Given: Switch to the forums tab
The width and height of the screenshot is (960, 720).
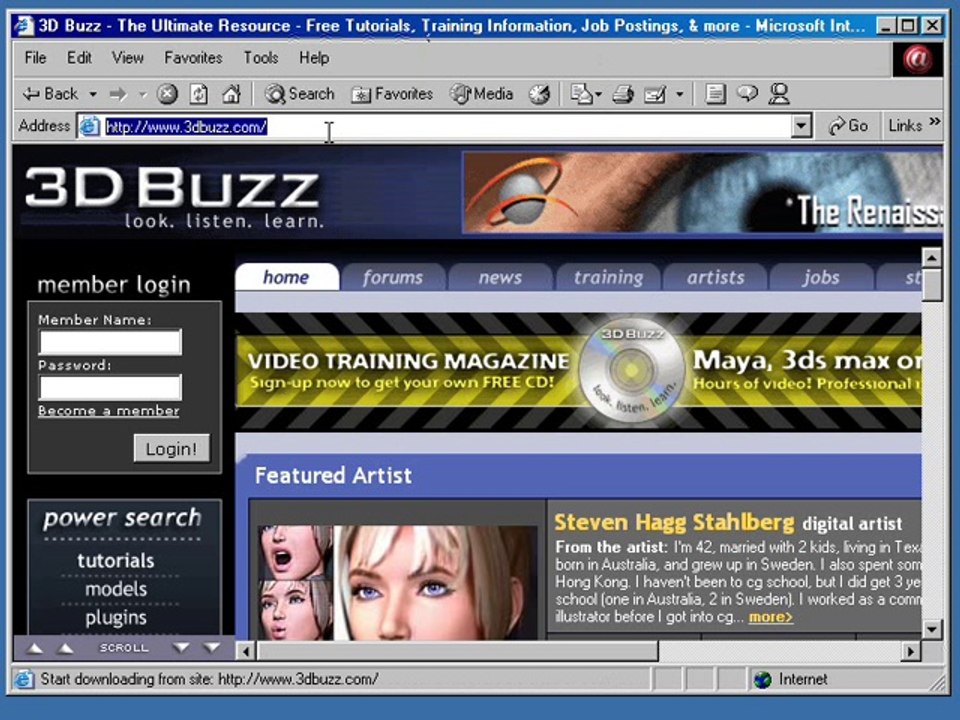Looking at the screenshot, I should click(393, 277).
